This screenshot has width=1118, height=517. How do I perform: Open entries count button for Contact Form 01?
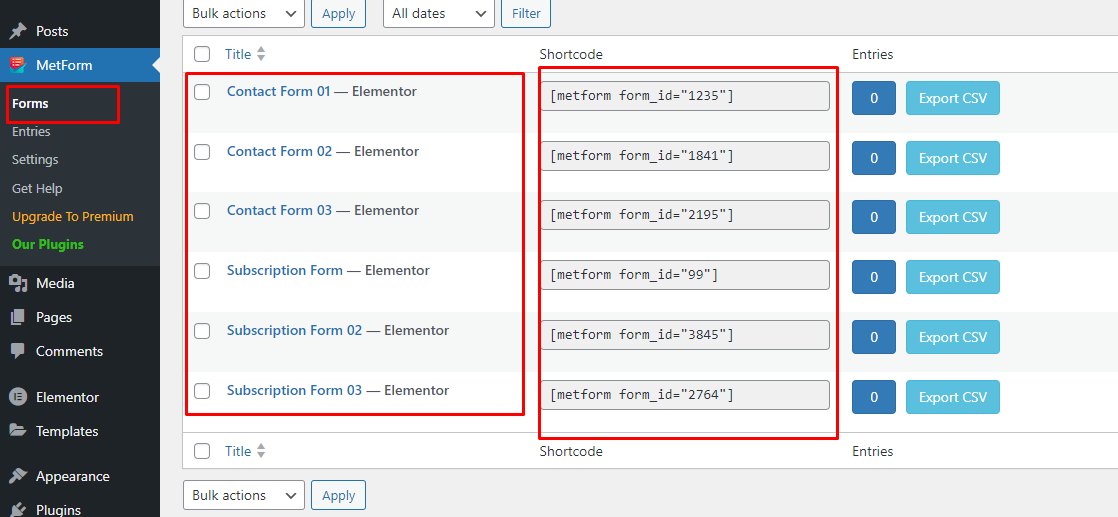[874, 98]
